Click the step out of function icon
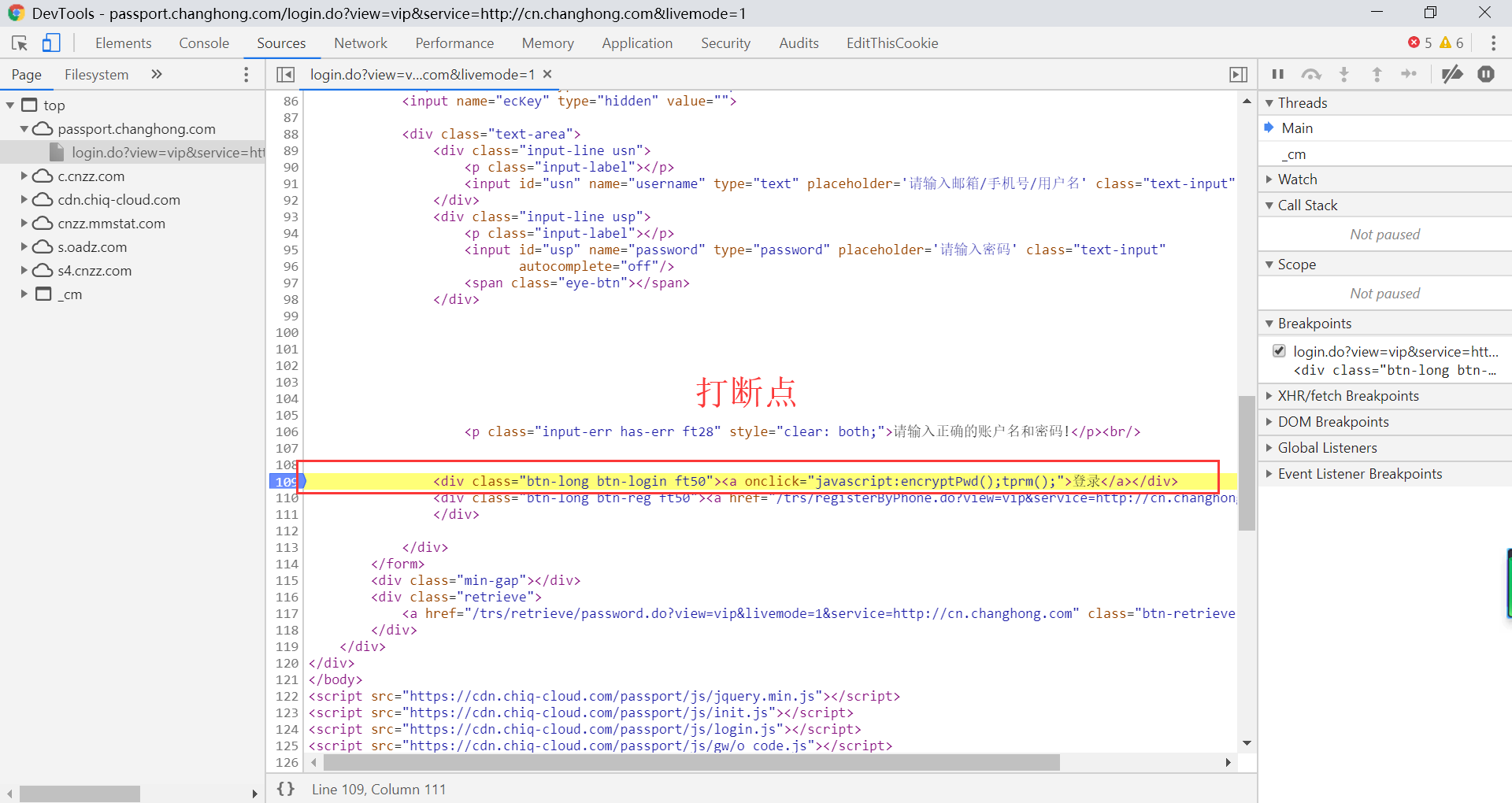Viewport: 1512px width, 803px height. click(1377, 74)
